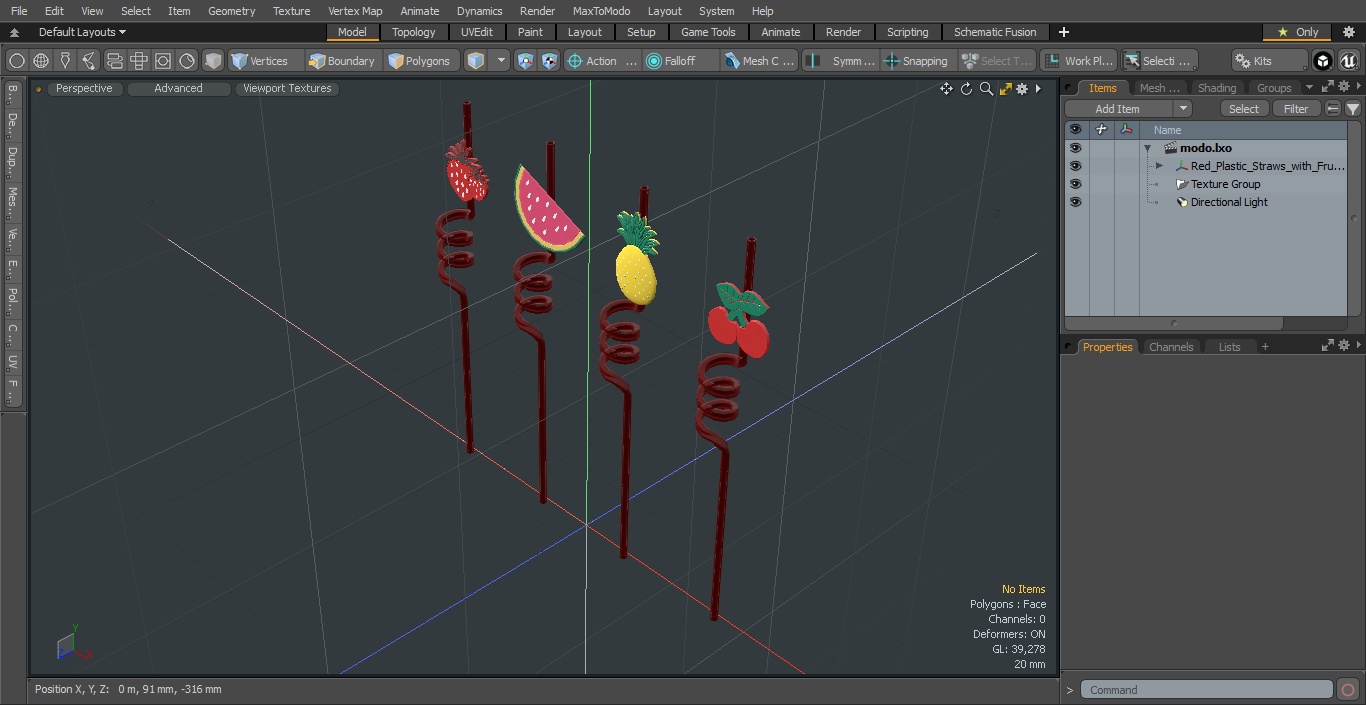Screen dimensions: 1366x705
Task: Select the pen-shaped tool icon in toolbar
Action: click(65, 61)
